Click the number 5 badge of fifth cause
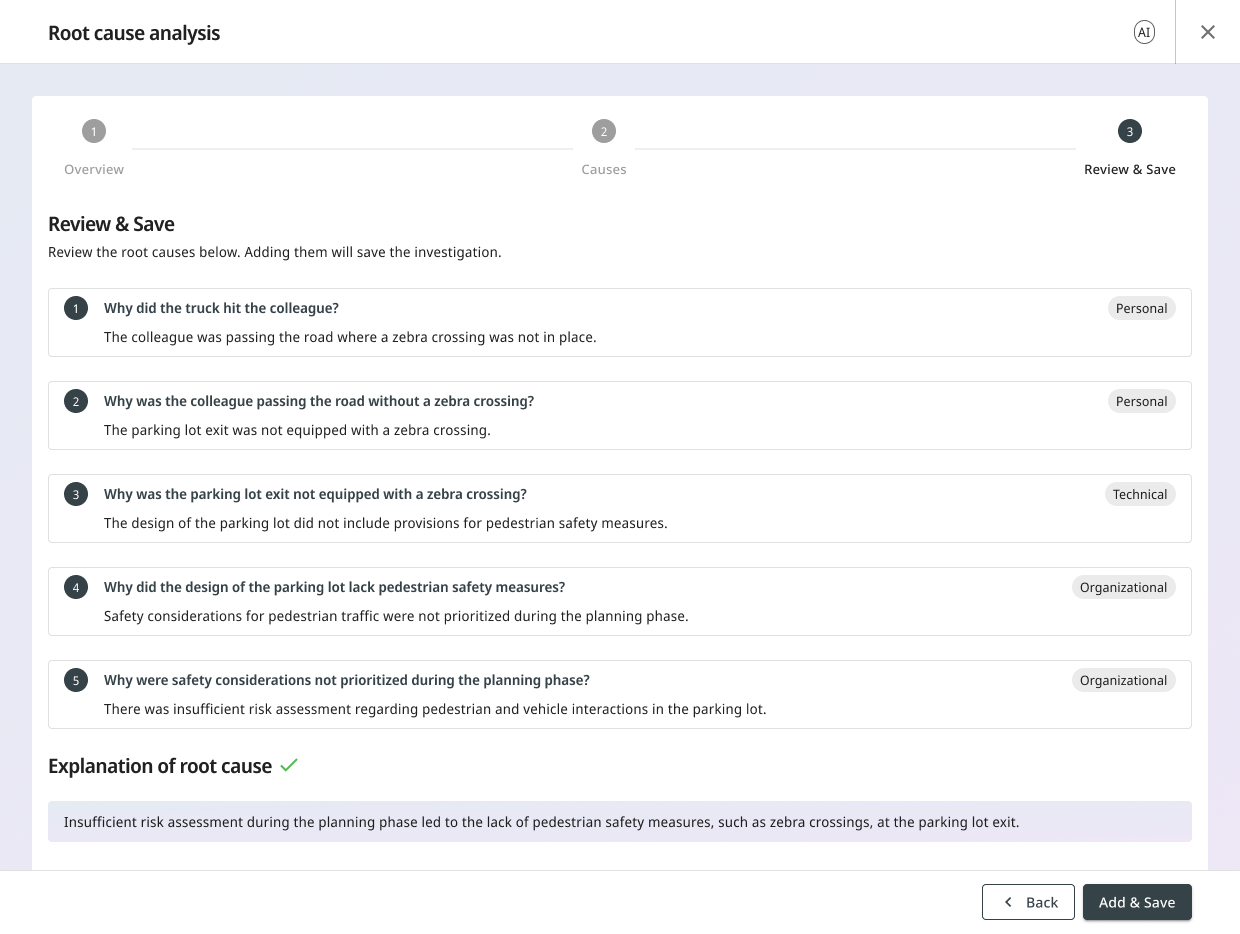Image resolution: width=1240 pixels, height=934 pixels. click(x=76, y=681)
